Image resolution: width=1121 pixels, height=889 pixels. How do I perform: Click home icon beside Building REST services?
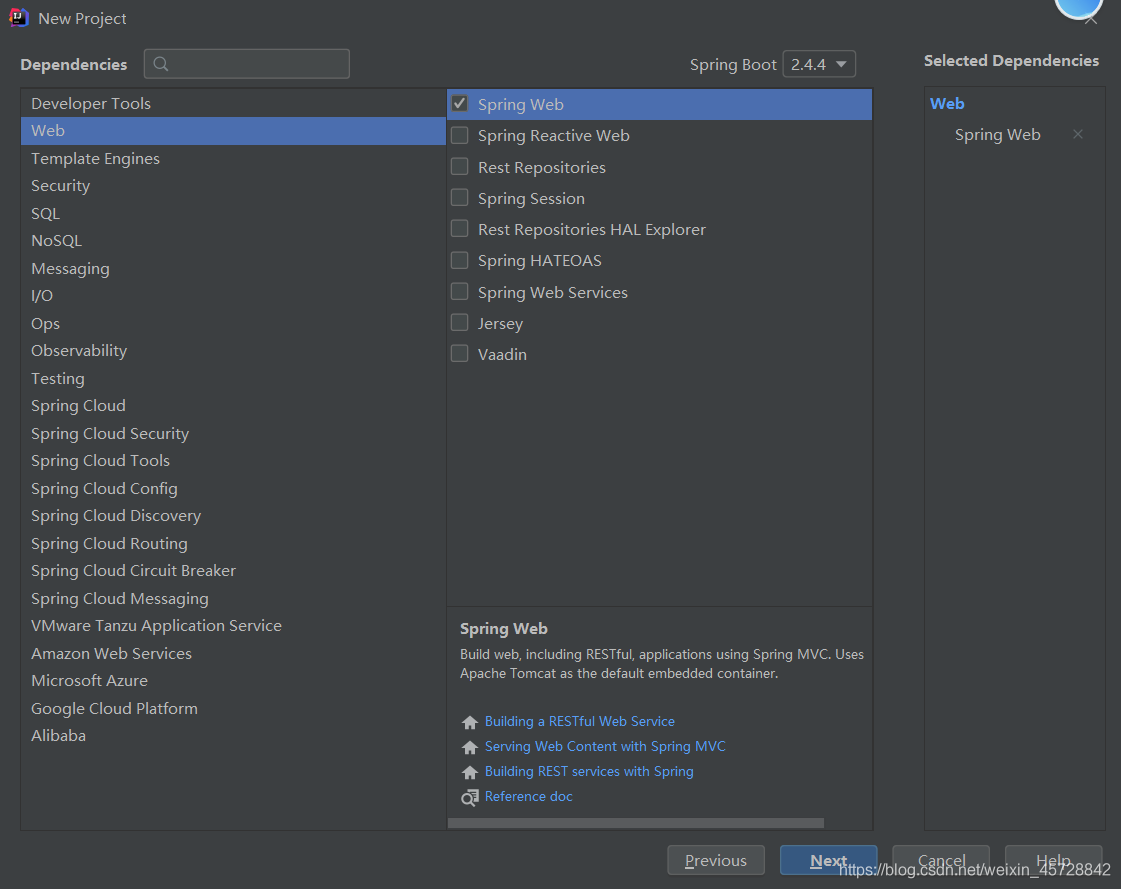470,772
